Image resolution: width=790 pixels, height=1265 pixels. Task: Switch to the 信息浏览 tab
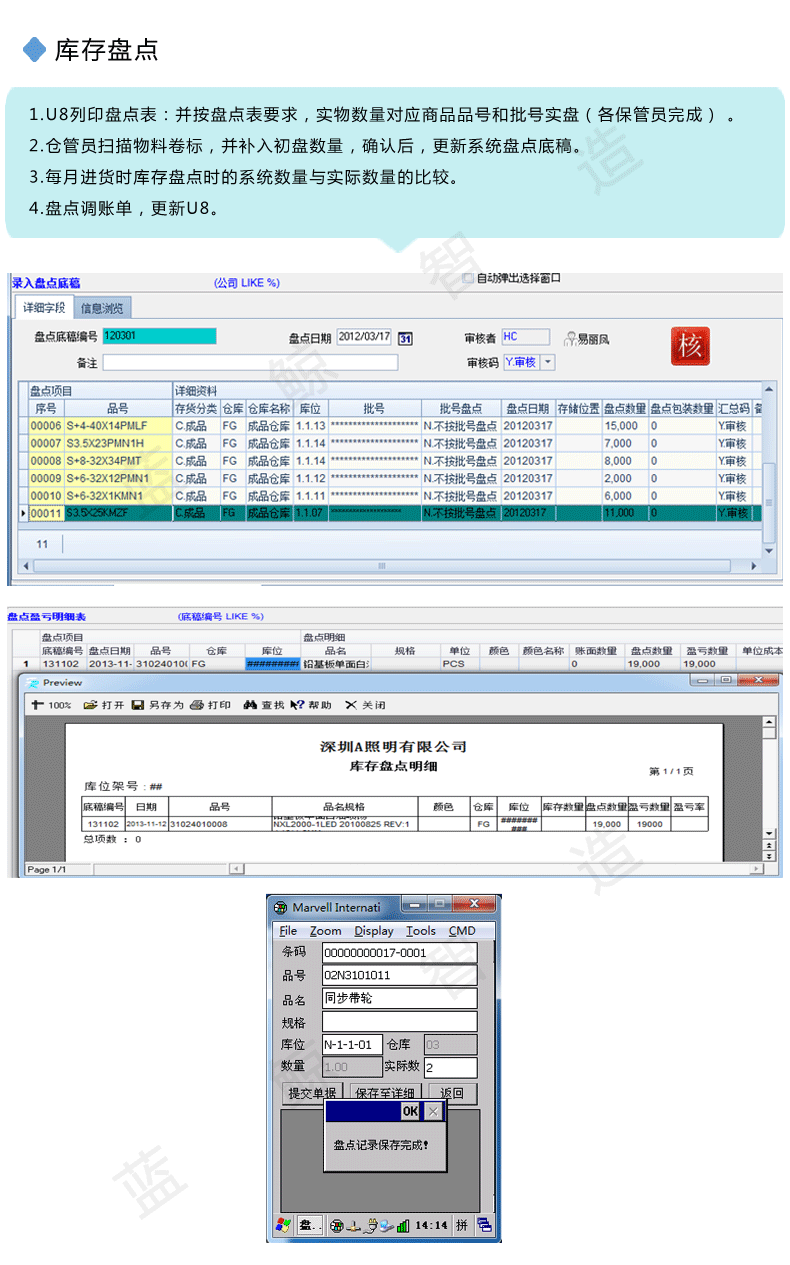(x=105, y=308)
